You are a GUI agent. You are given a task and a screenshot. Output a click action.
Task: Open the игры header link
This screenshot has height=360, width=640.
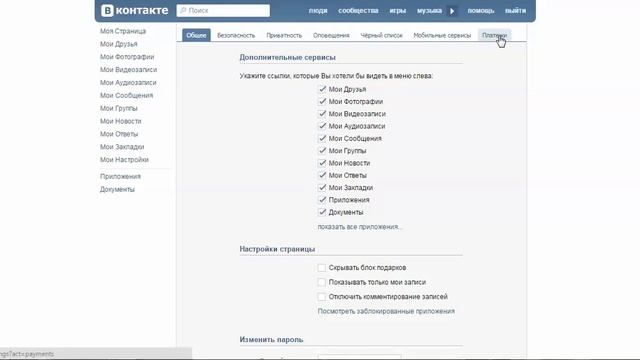[398, 11]
